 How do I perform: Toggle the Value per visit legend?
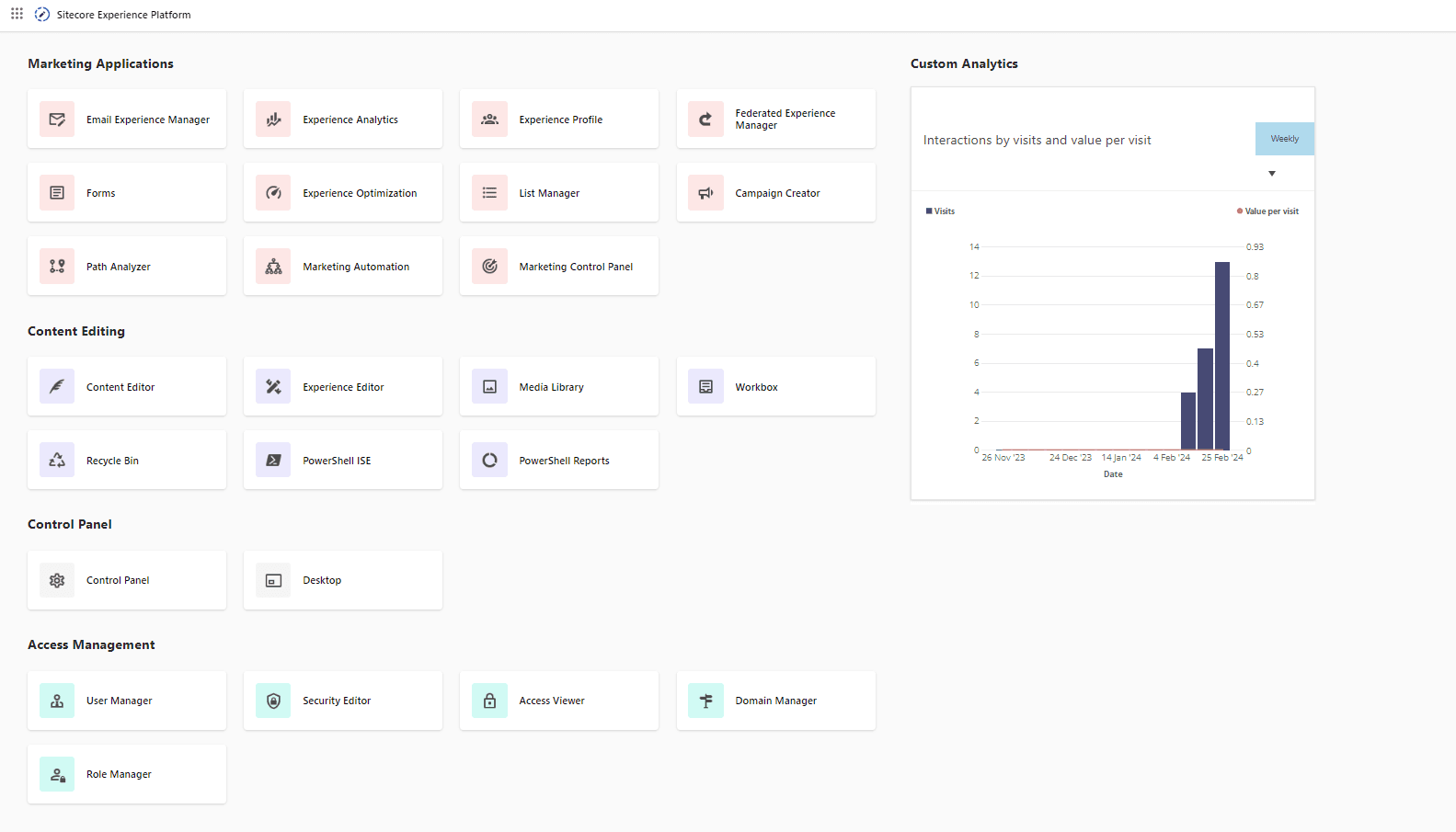point(1268,211)
